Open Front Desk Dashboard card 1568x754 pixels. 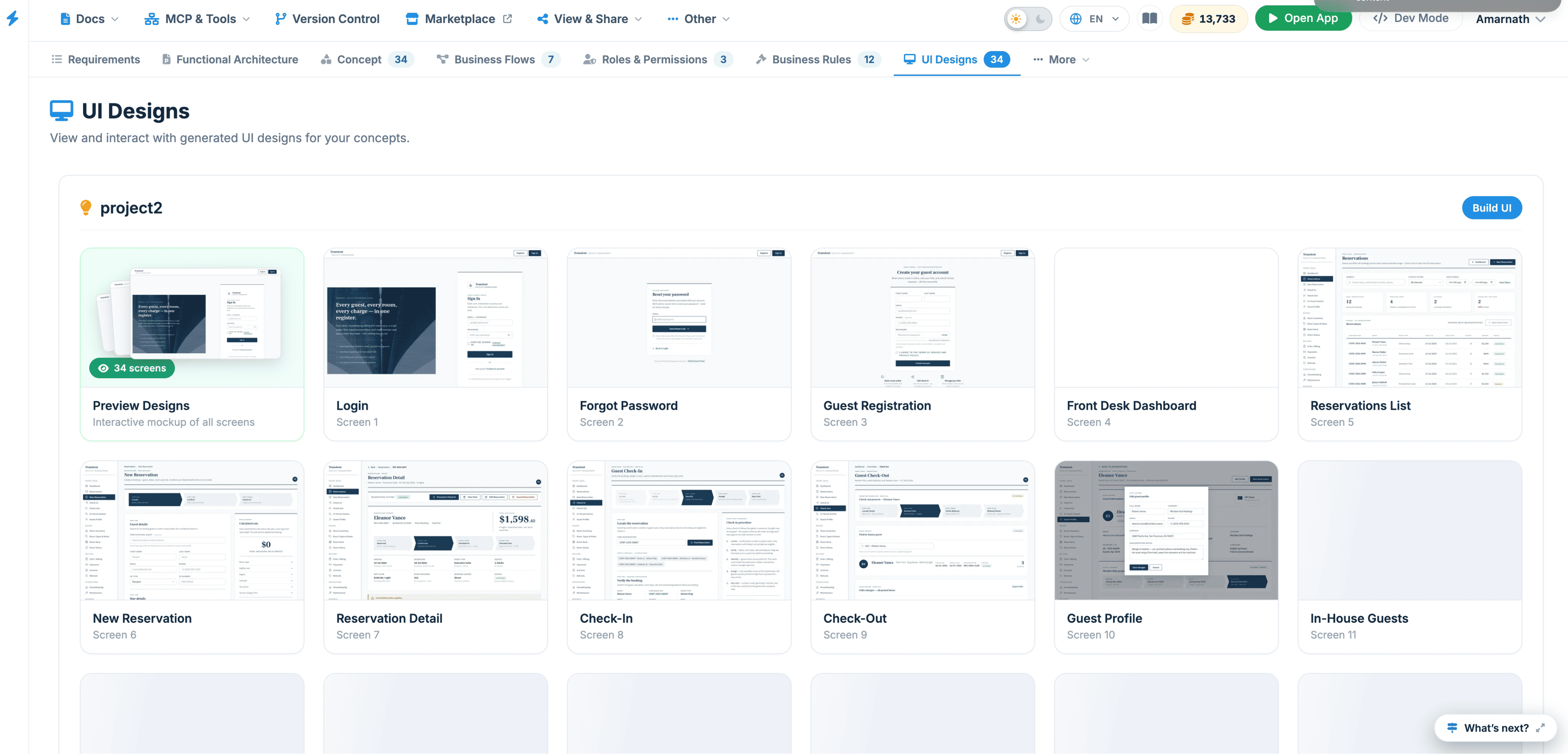(1166, 344)
